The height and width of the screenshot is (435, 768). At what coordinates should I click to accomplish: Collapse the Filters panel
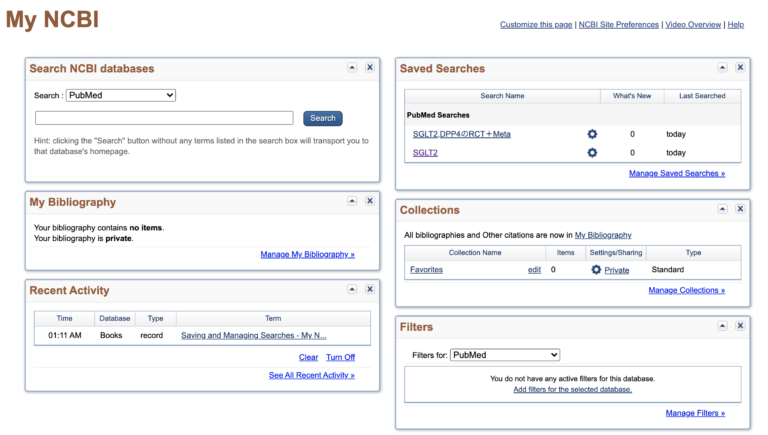(722, 326)
